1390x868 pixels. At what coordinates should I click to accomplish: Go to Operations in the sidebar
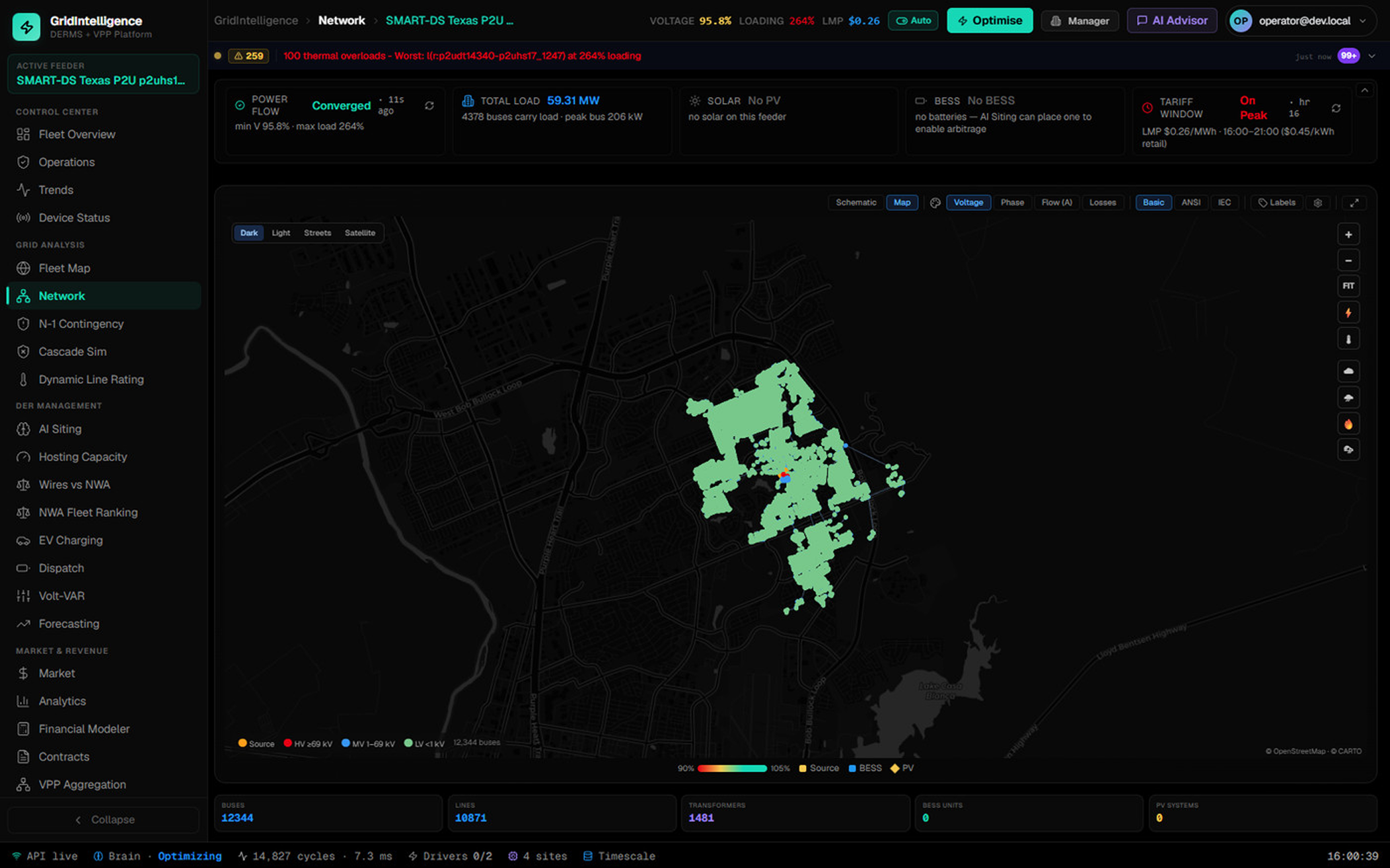pyautogui.click(x=104, y=163)
